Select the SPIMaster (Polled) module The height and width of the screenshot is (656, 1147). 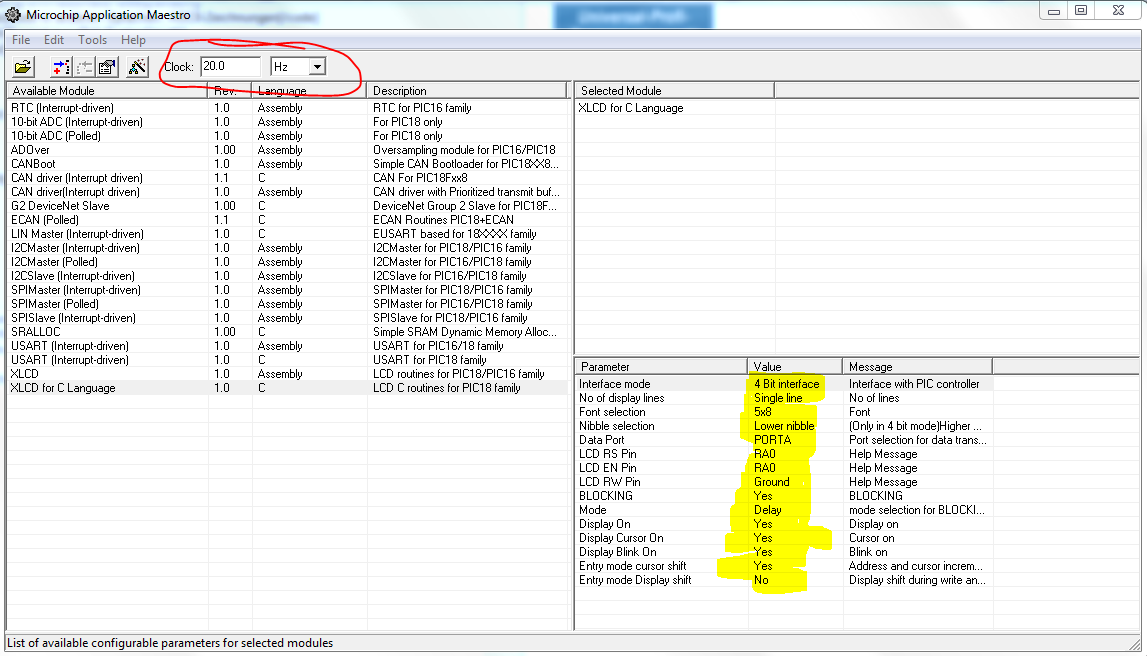(287, 304)
